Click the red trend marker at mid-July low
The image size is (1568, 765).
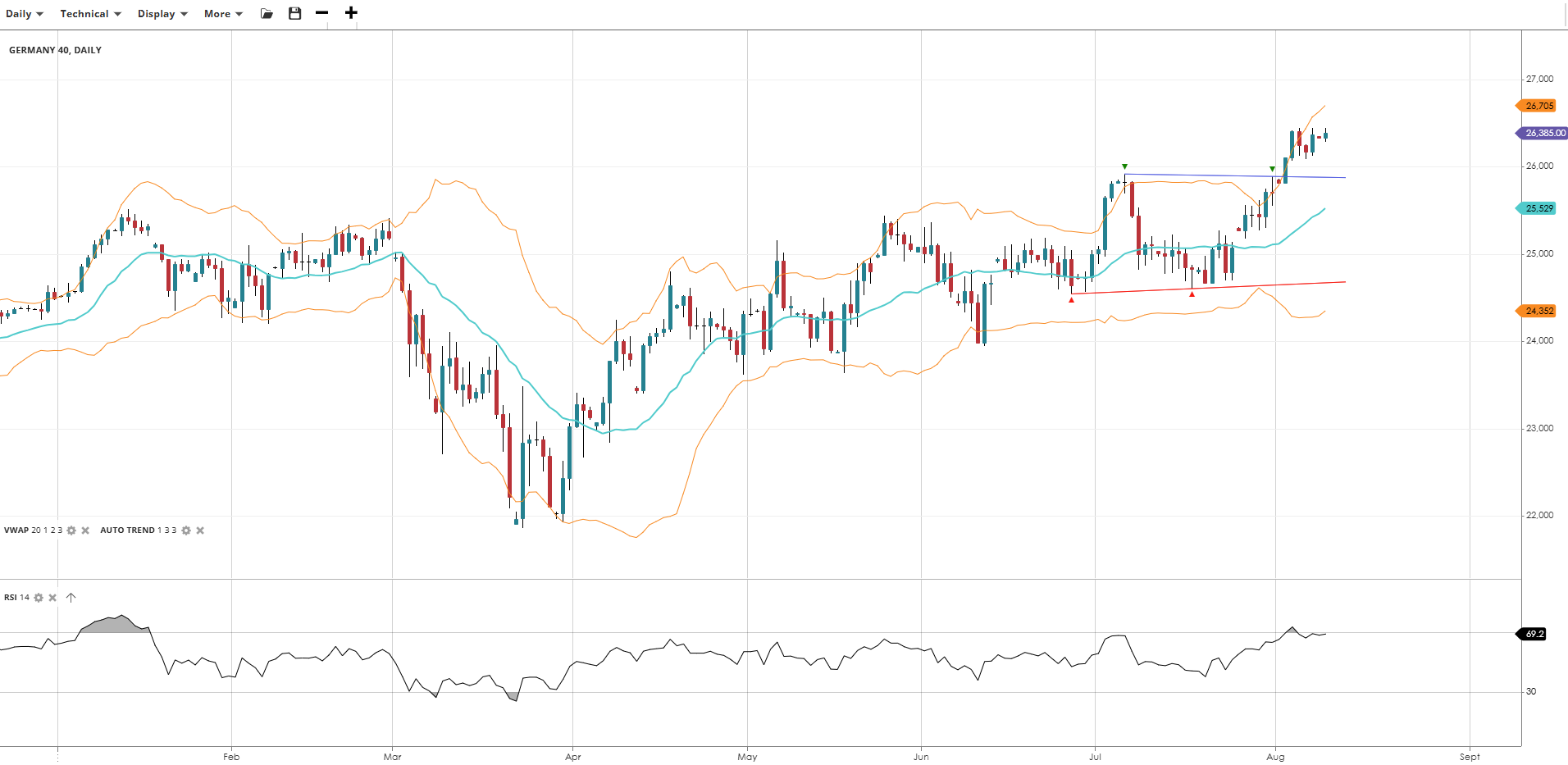pyautogui.click(x=1192, y=294)
